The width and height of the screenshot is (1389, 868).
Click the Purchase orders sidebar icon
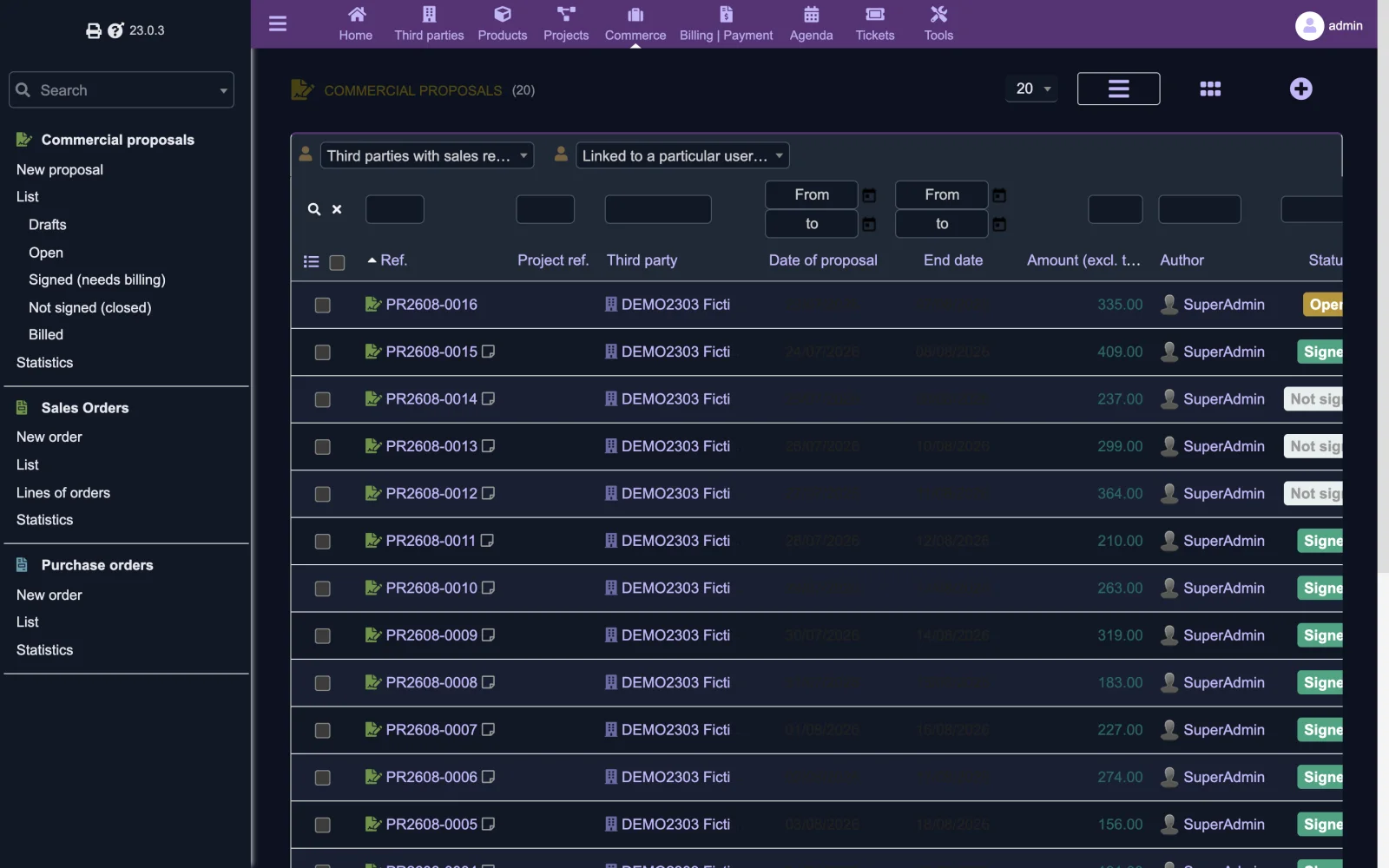[23, 565]
